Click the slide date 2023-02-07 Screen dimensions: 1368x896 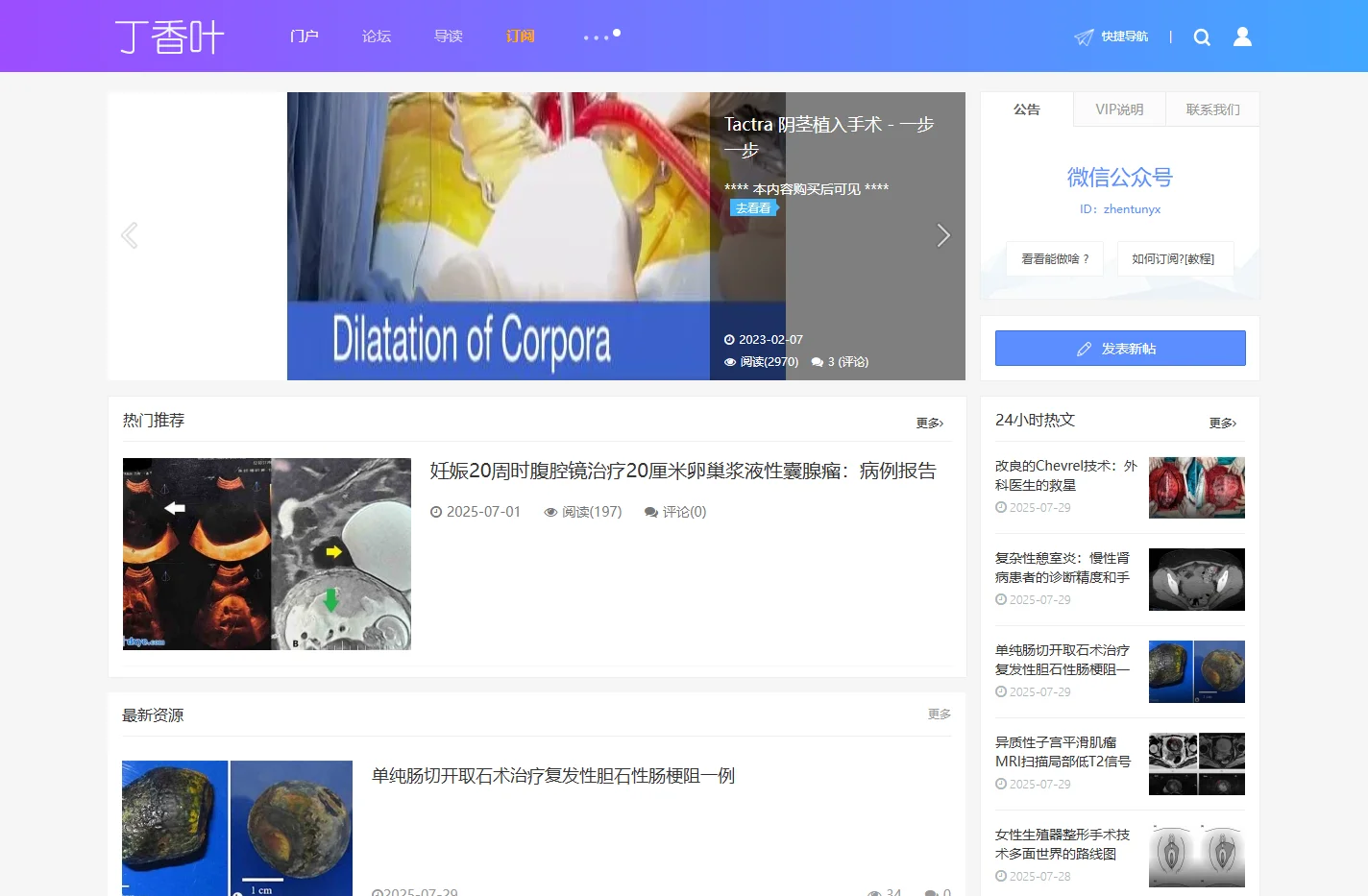(x=770, y=340)
